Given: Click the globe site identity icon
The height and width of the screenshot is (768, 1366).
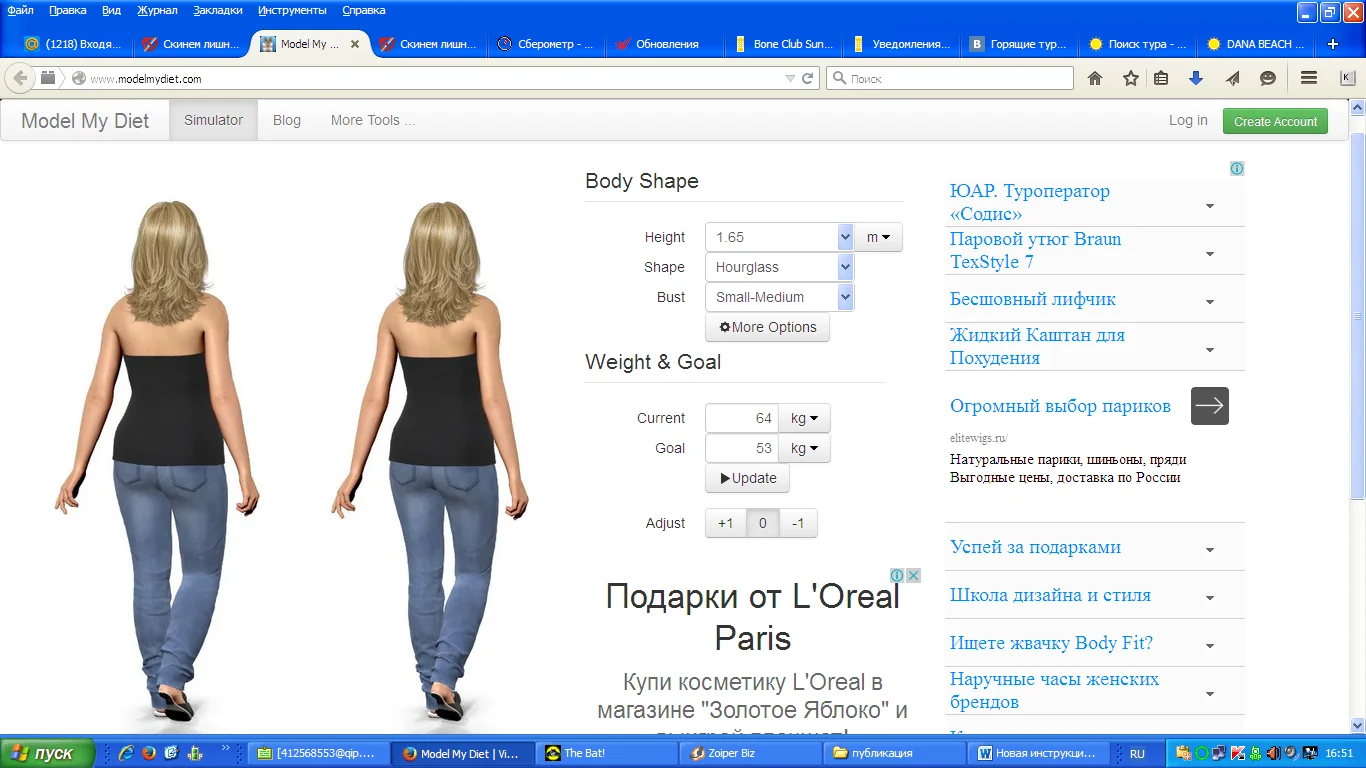Looking at the screenshot, I should coord(78,78).
